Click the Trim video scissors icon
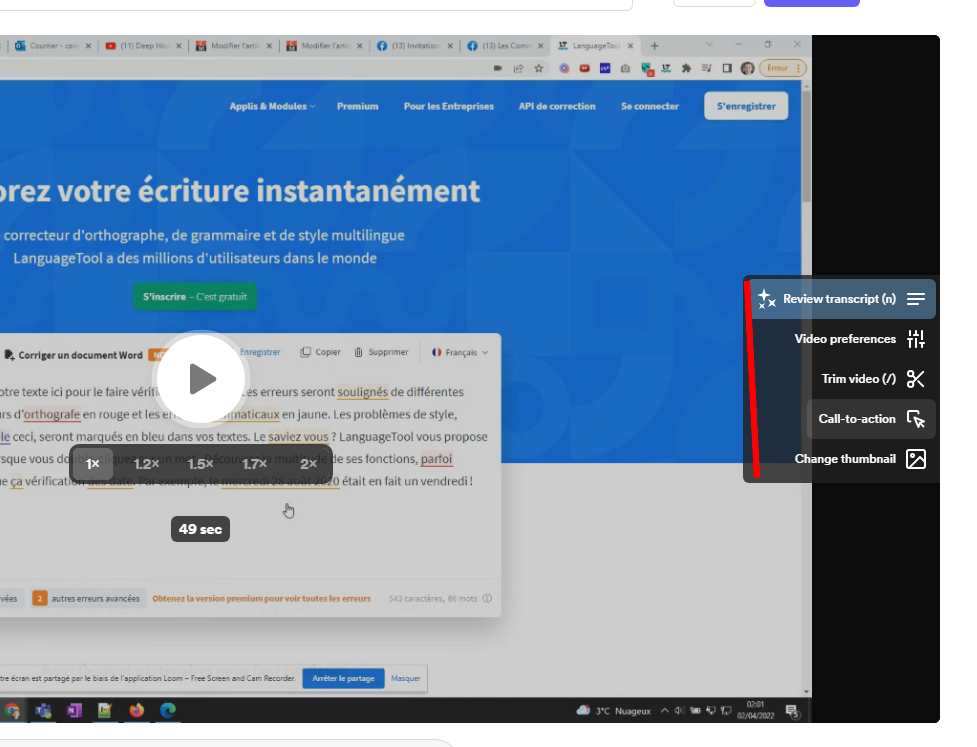The height and width of the screenshot is (747, 977). (x=916, y=379)
